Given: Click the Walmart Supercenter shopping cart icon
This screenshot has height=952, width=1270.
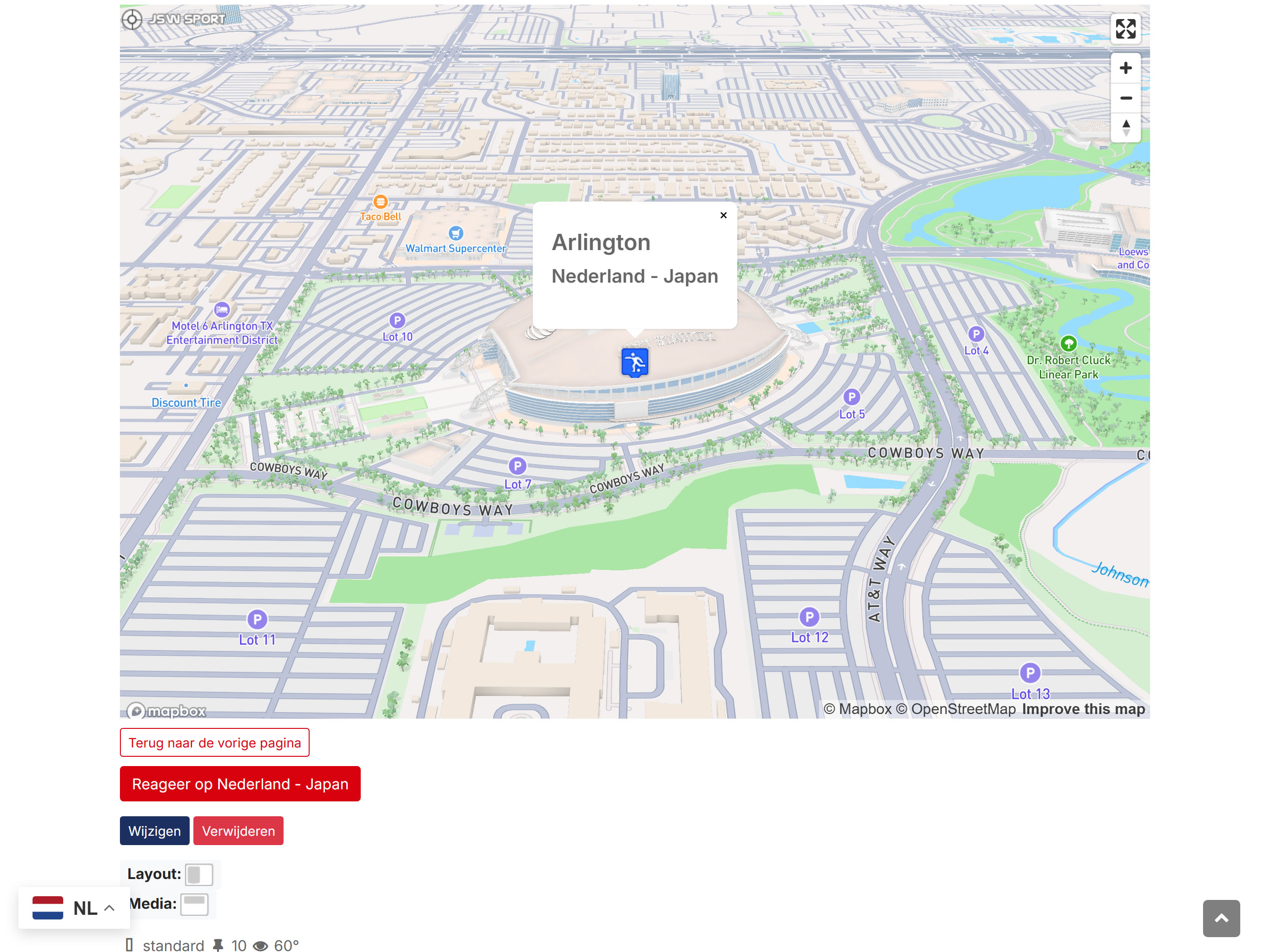Looking at the screenshot, I should pyautogui.click(x=455, y=233).
